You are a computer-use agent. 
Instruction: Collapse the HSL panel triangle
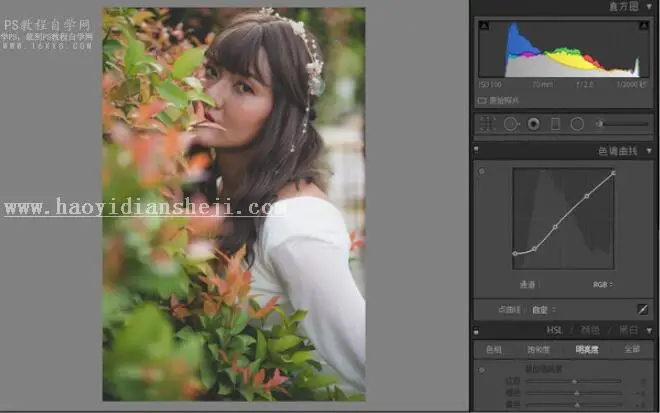pyautogui.click(x=649, y=331)
